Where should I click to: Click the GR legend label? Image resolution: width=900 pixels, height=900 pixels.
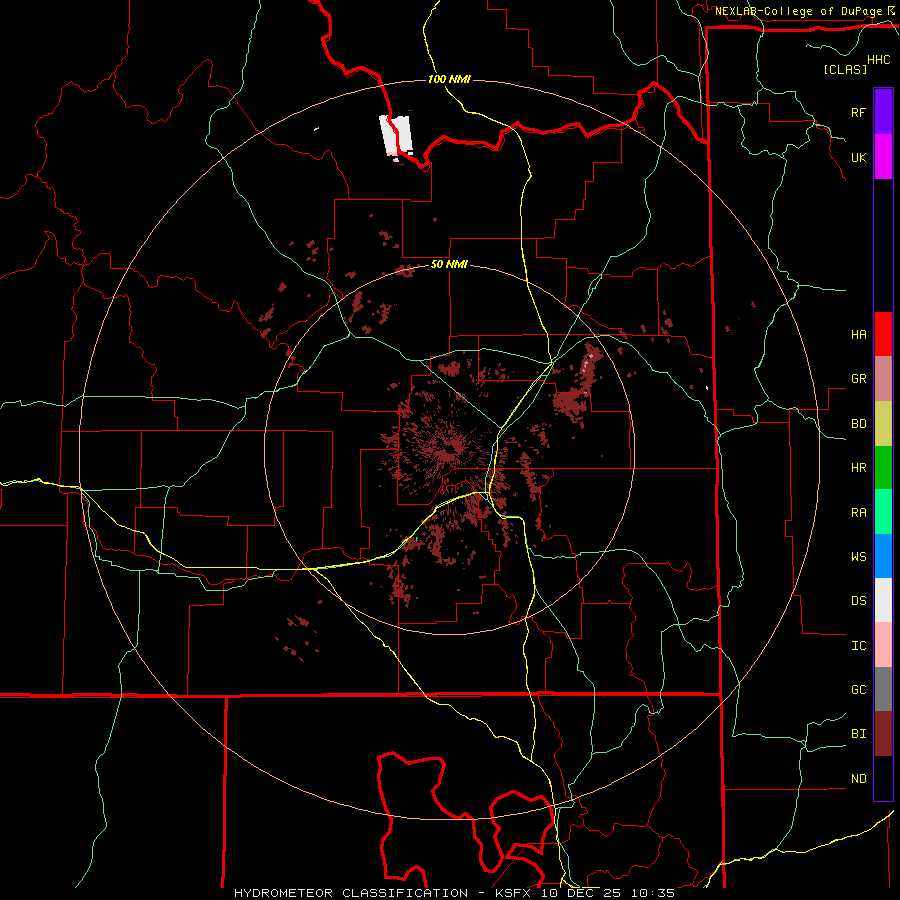click(858, 379)
